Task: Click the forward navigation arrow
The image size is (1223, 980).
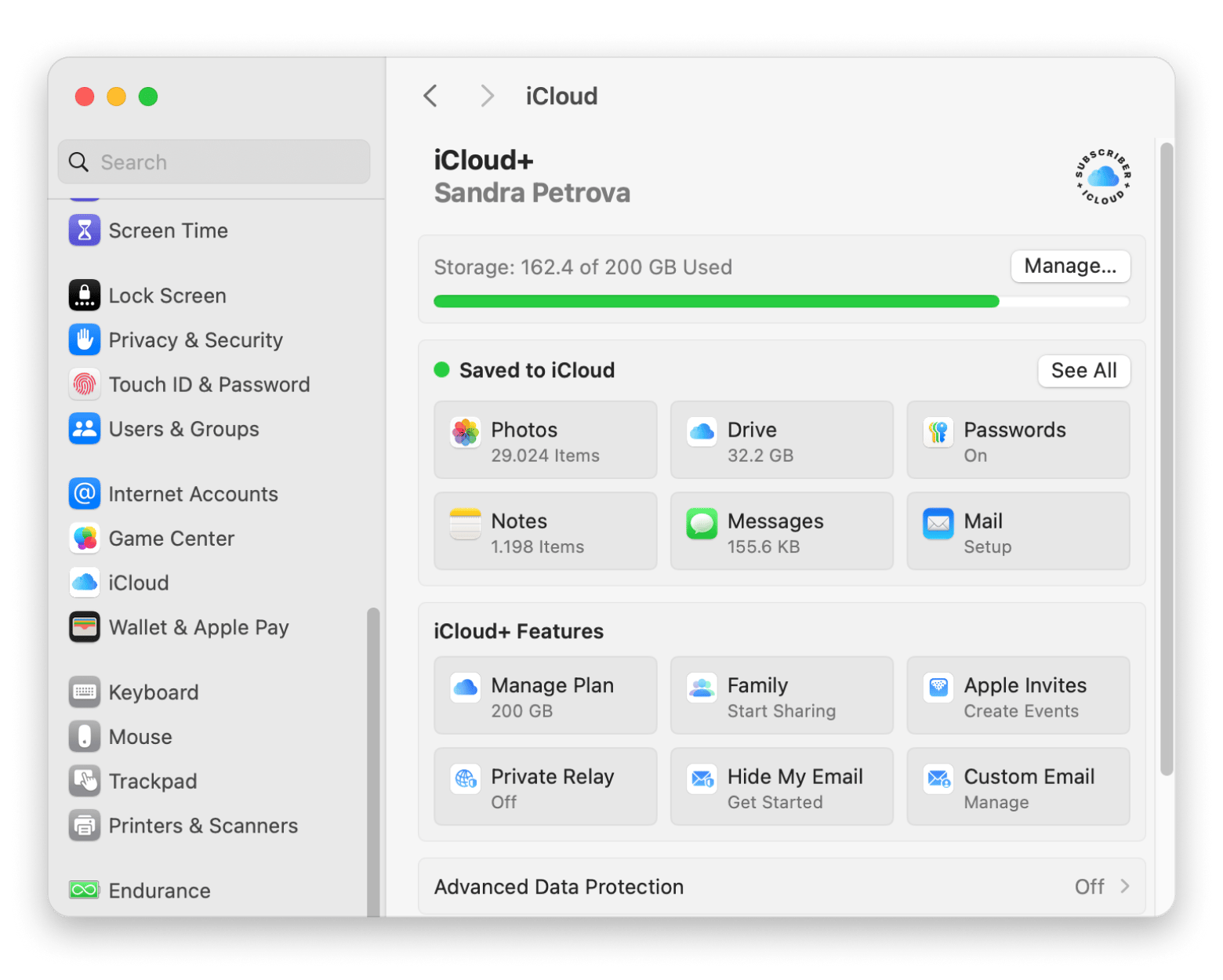Action: [487, 95]
